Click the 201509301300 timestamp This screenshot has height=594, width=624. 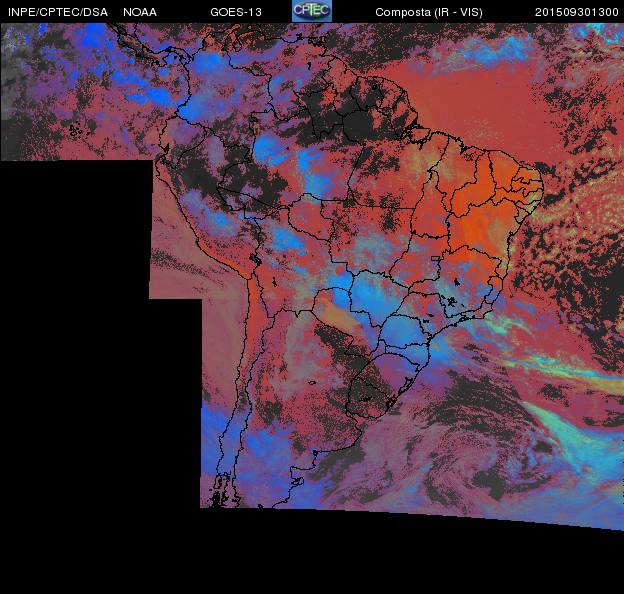coord(576,12)
